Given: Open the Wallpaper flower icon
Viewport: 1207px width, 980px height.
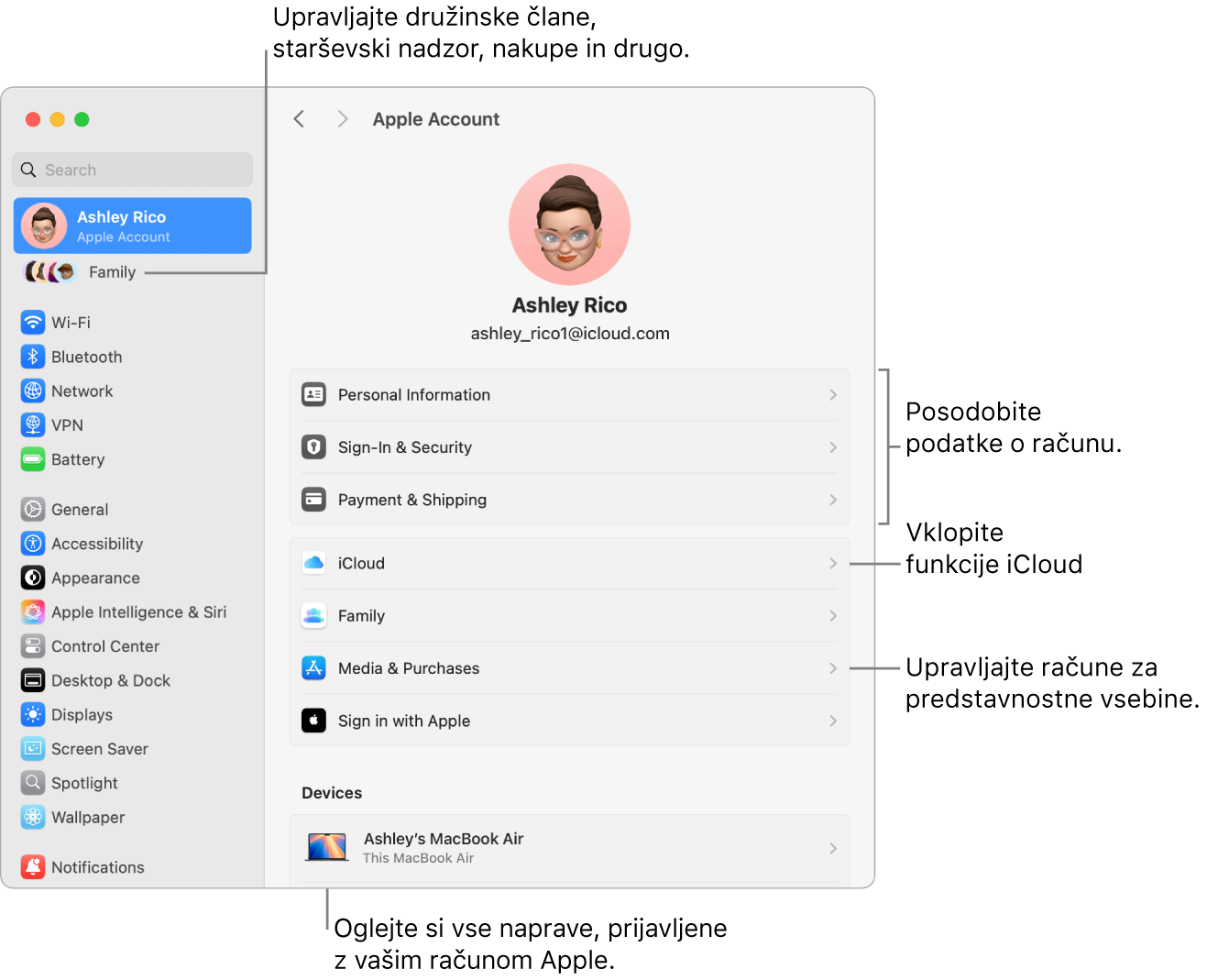Looking at the screenshot, I should (33, 817).
